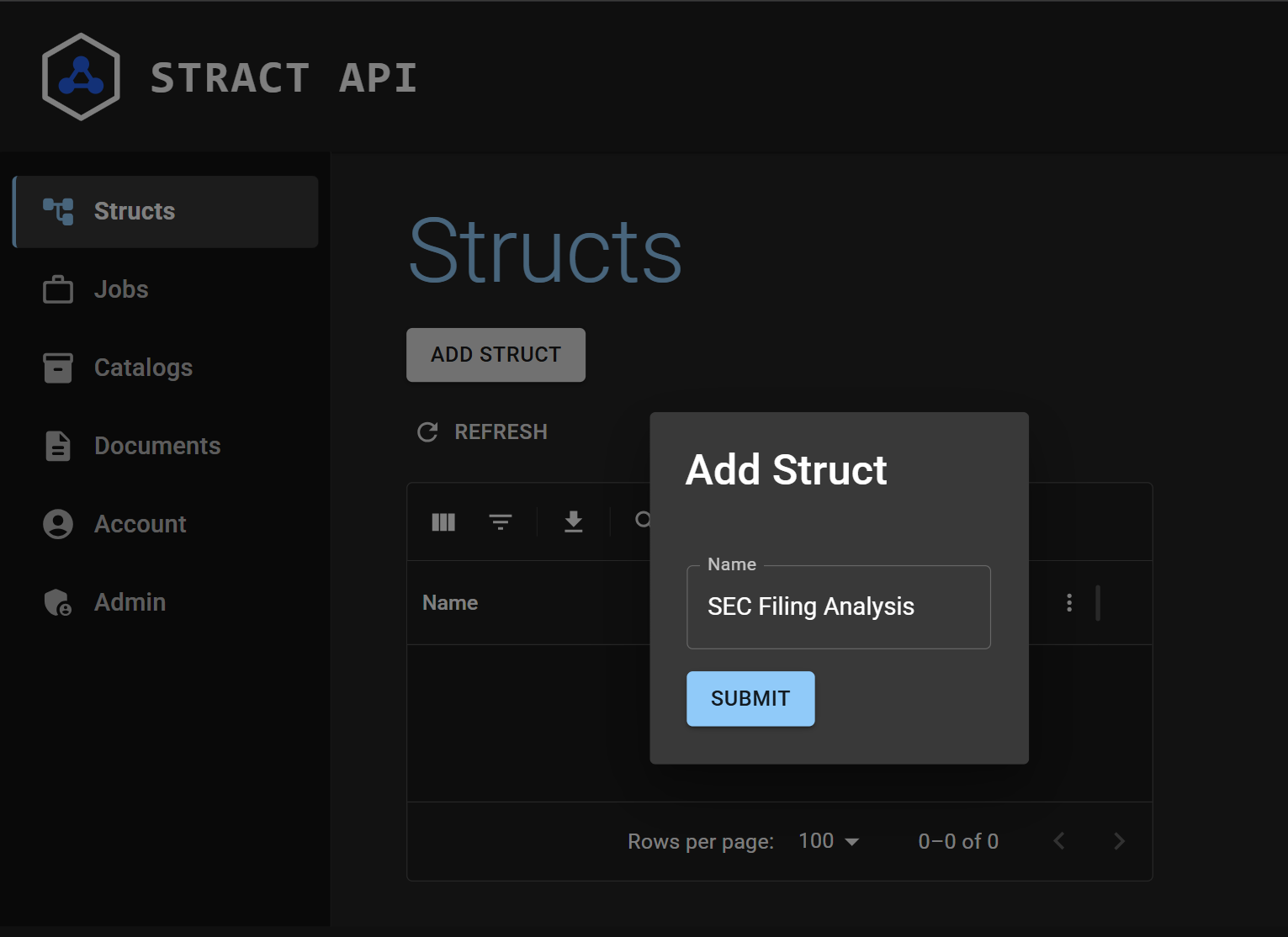Image resolution: width=1288 pixels, height=937 pixels.
Task: Open the column menu three-dot icon
Action: click(1069, 603)
